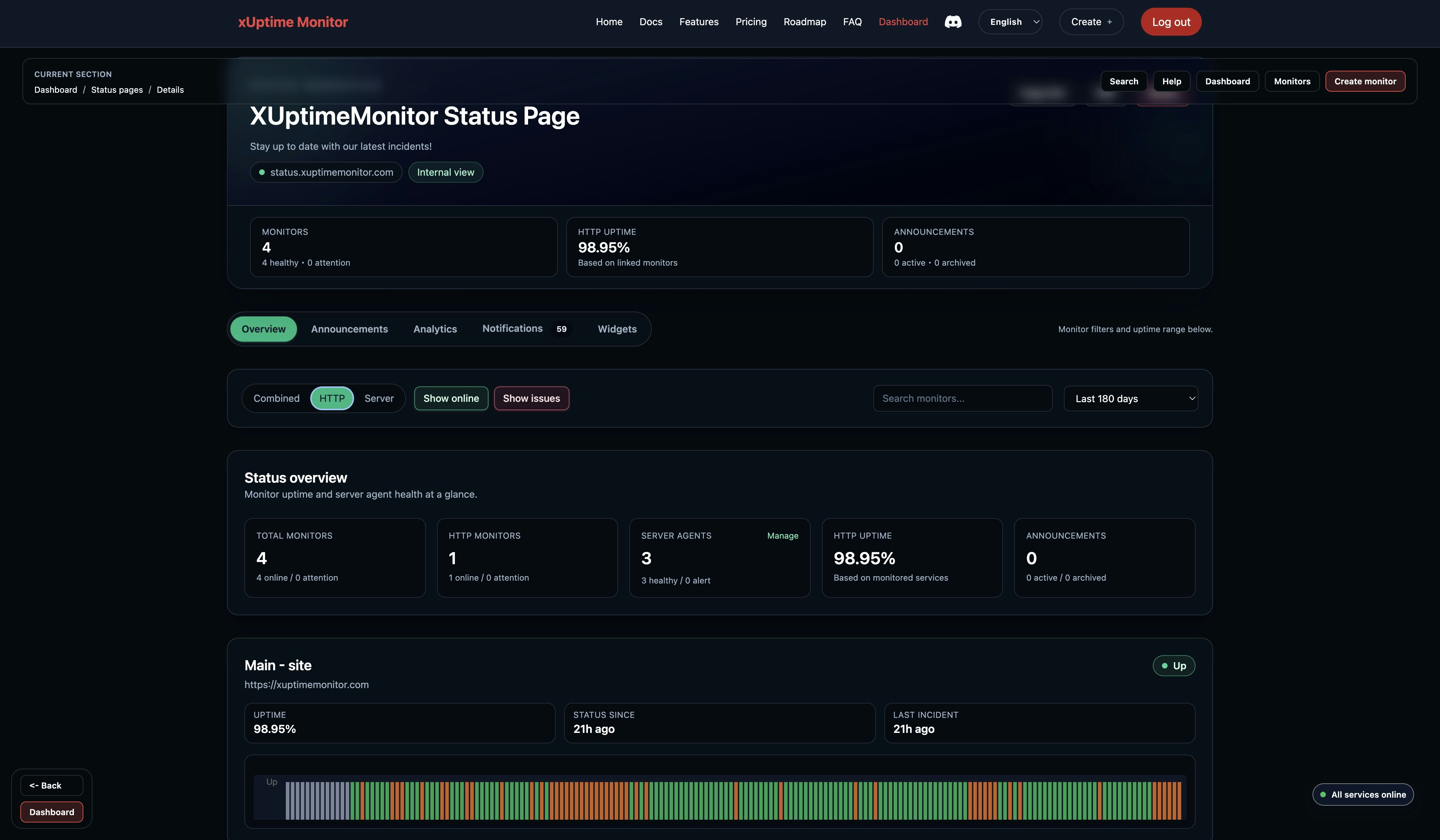
Task: Click Dashboard button in section bar
Action: click(1227, 81)
